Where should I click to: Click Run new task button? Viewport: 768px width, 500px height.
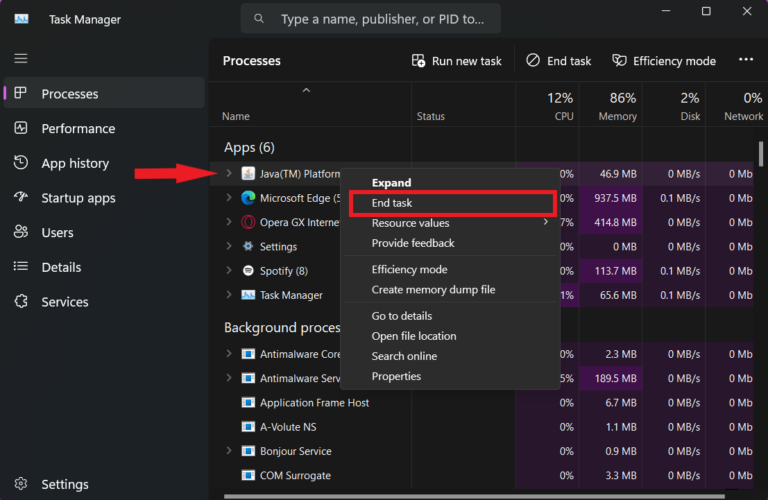click(x=456, y=61)
